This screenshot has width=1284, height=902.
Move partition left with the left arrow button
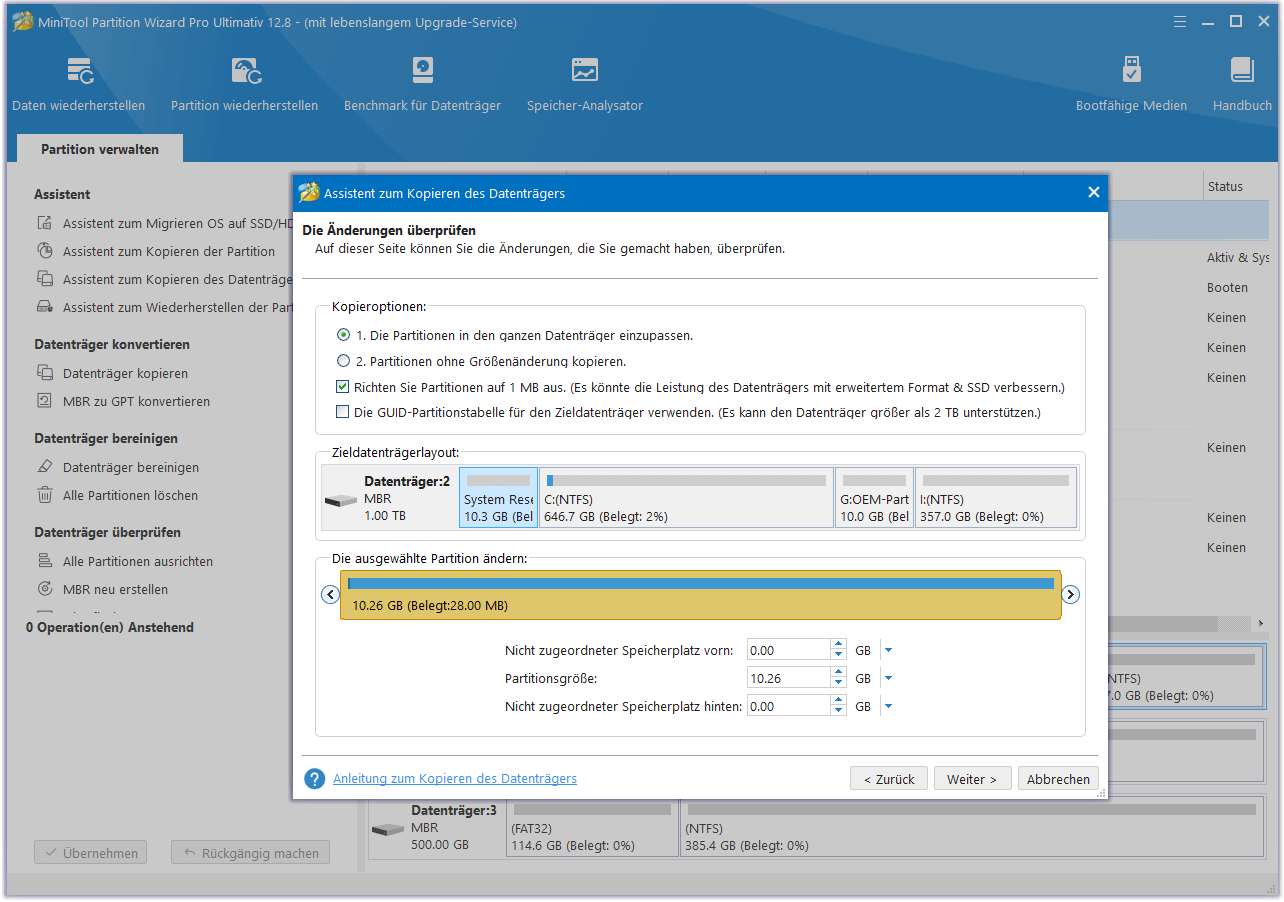tap(331, 594)
